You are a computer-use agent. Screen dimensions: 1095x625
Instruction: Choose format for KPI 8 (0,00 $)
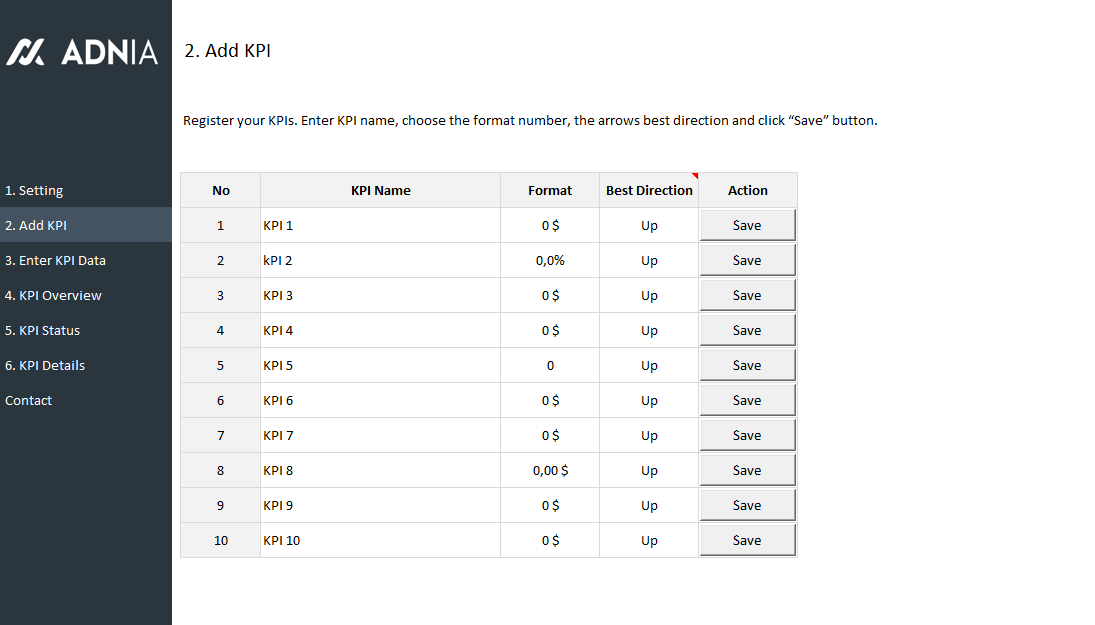(x=550, y=470)
